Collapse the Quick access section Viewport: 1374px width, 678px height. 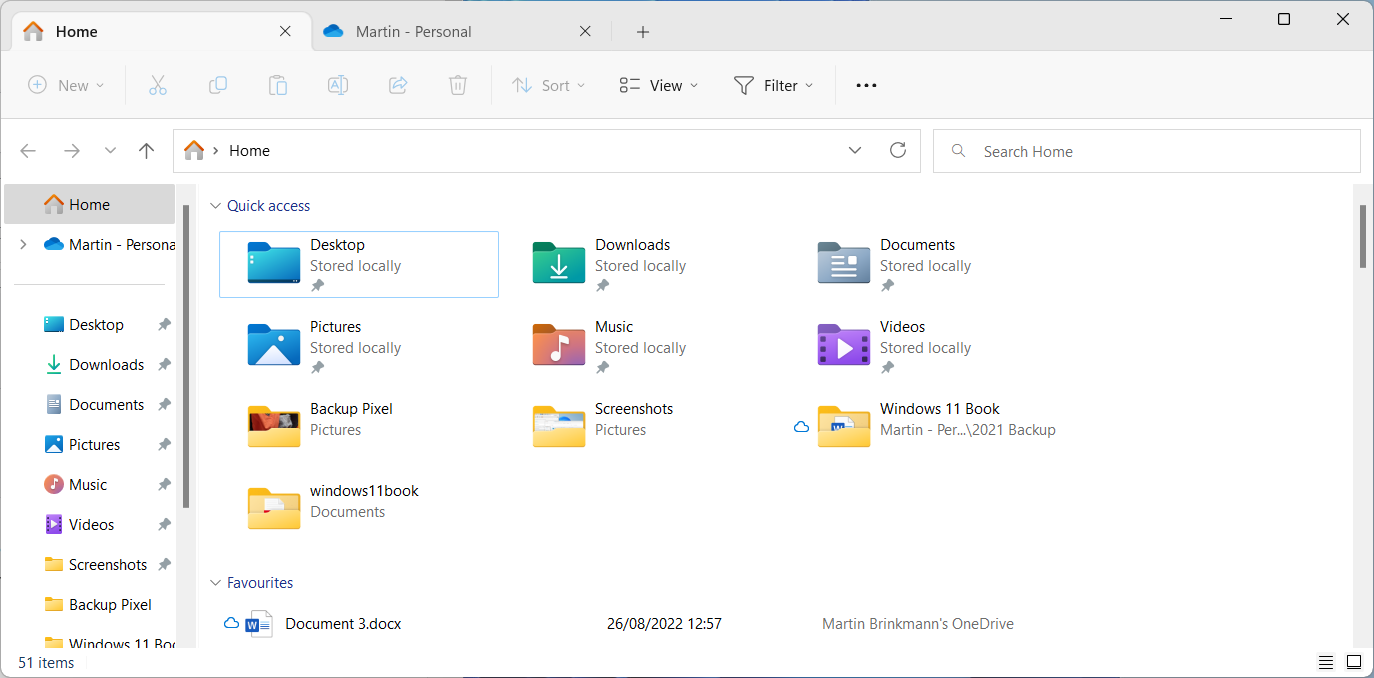click(x=216, y=205)
